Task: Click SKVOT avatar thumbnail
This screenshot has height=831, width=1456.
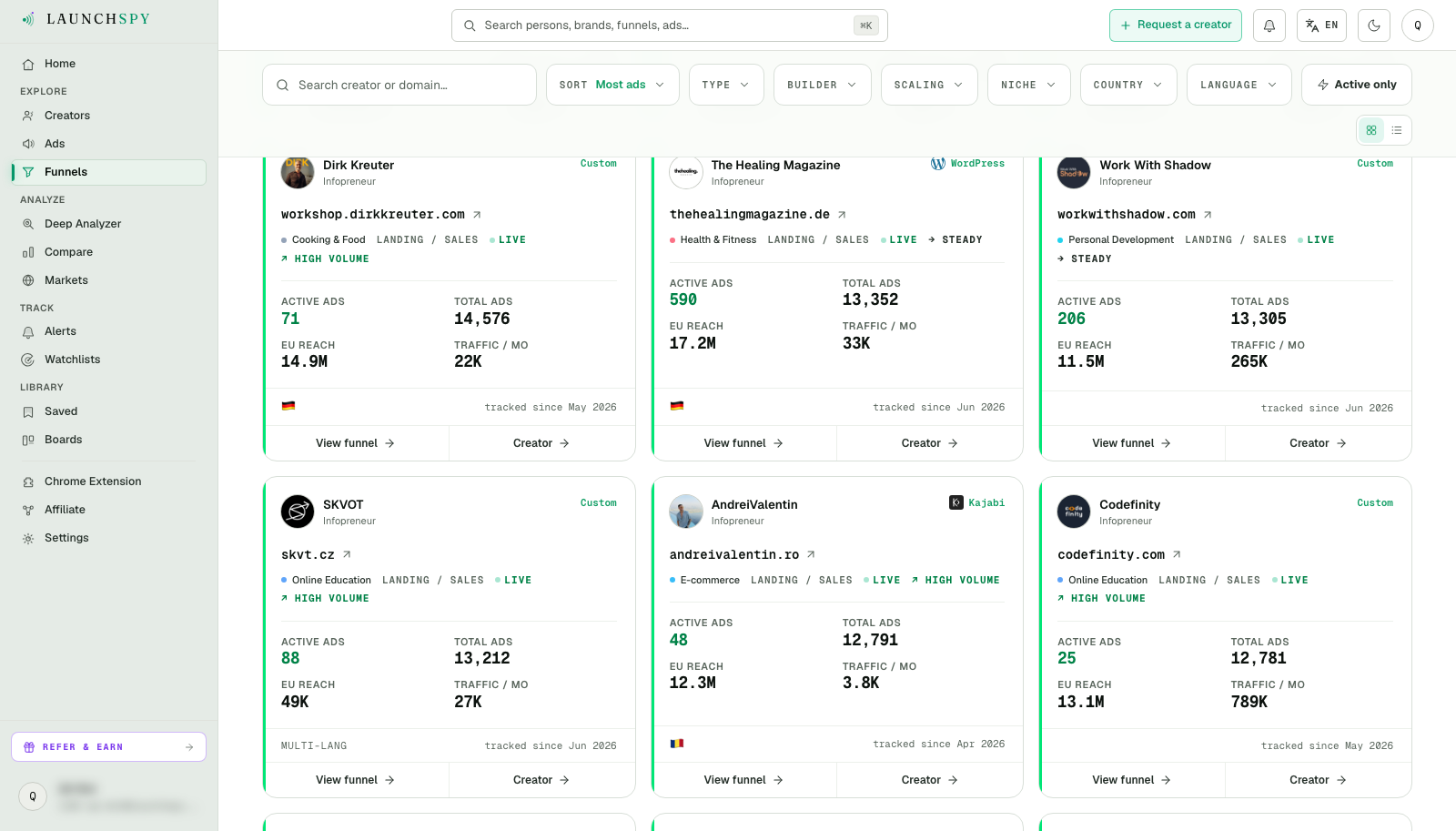Action: pos(298,512)
